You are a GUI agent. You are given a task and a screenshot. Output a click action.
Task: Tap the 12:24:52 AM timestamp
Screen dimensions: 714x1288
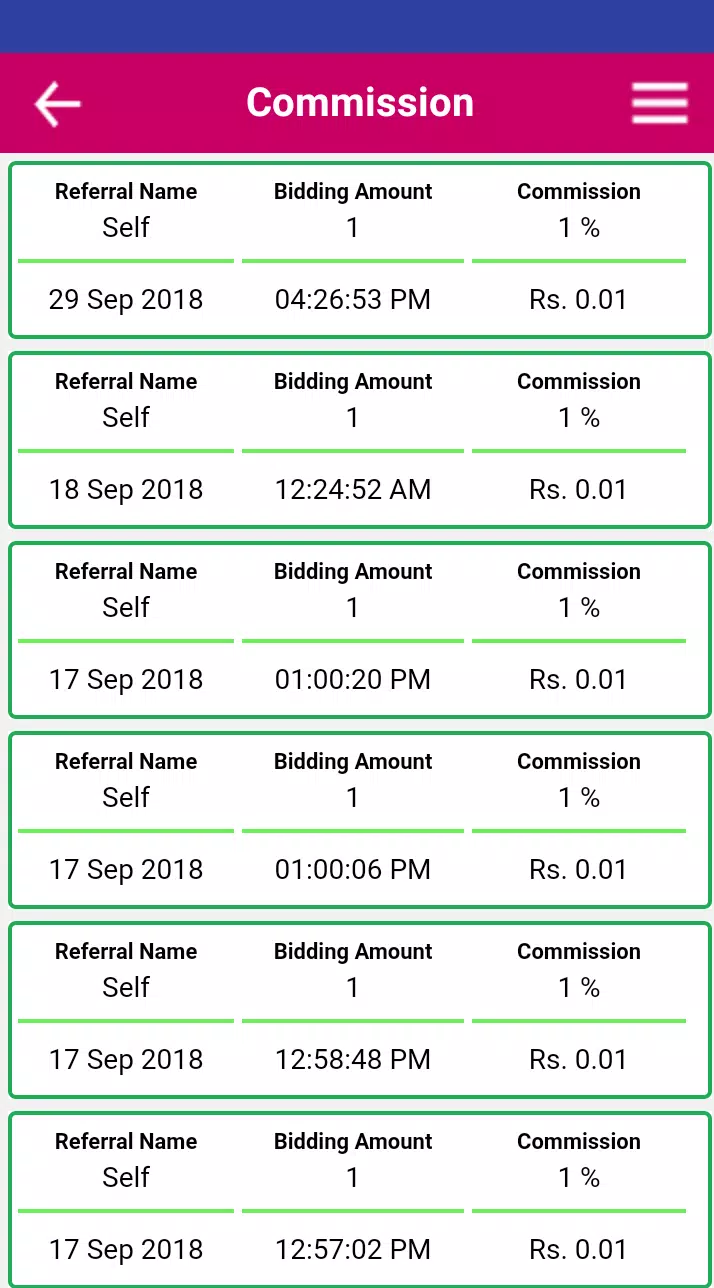[x=353, y=489]
